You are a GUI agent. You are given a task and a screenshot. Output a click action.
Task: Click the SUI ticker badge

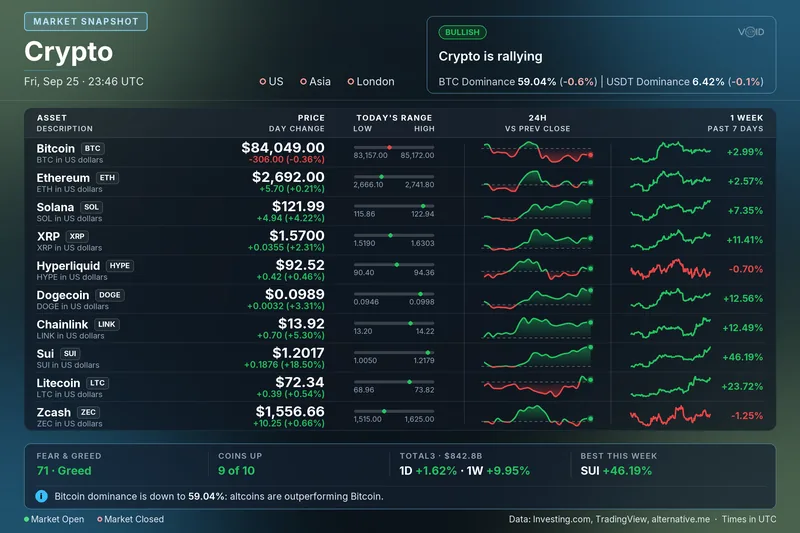(x=70, y=353)
